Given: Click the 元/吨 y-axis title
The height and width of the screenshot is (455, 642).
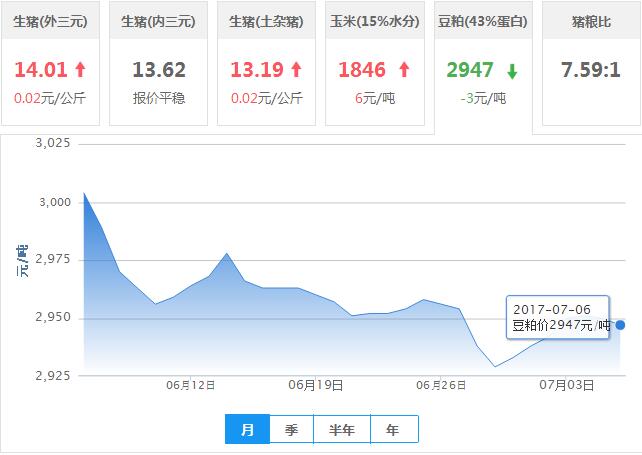Looking at the screenshot, I should click(22, 261).
